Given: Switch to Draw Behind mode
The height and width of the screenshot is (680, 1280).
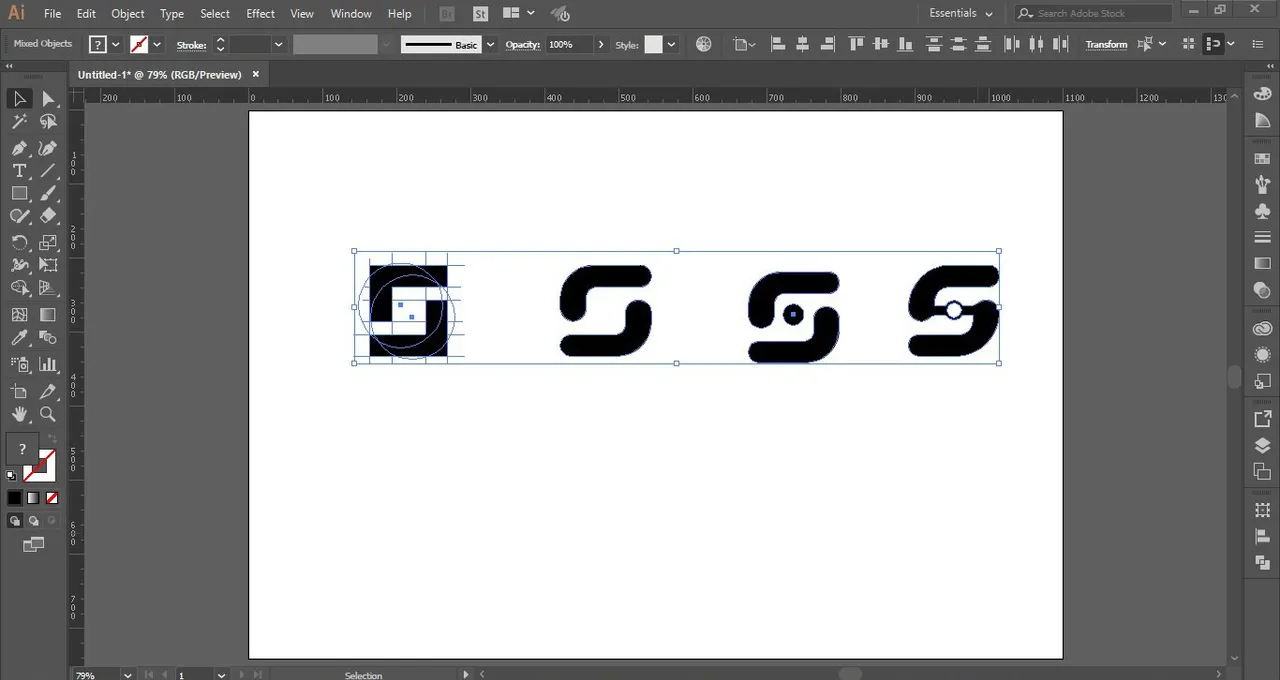Looking at the screenshot, I should coord(34,521).
